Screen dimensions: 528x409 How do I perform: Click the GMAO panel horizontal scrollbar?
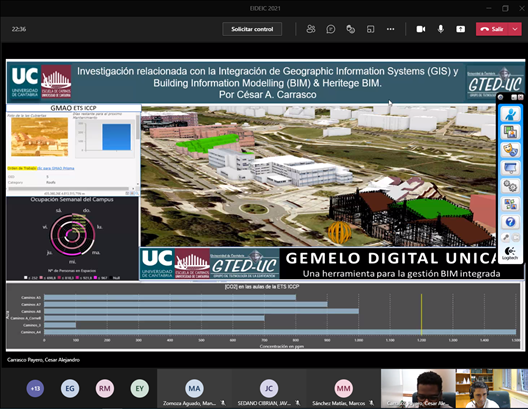click(68, 189)
